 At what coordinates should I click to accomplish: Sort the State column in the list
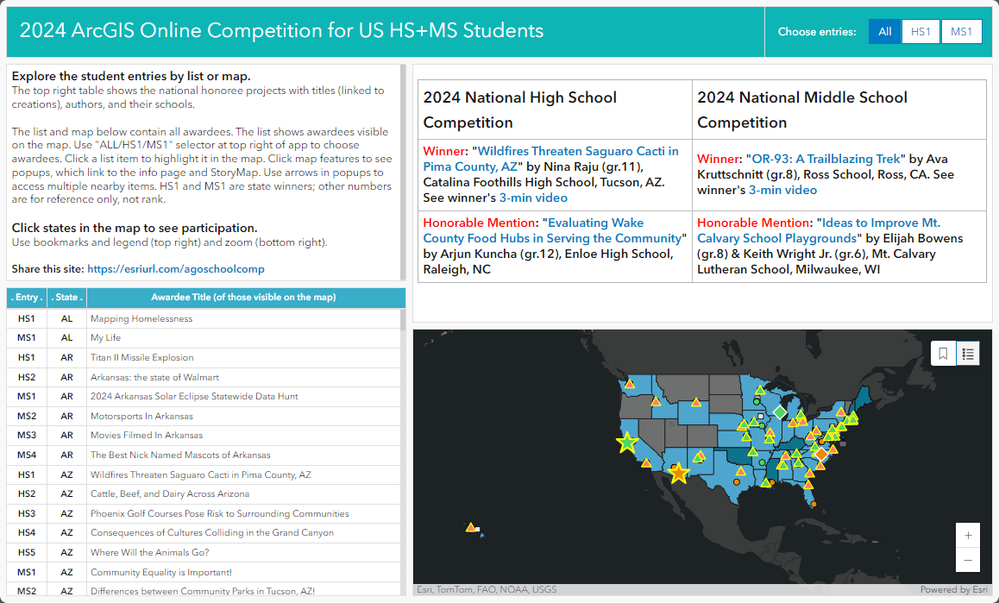[66, 297]
